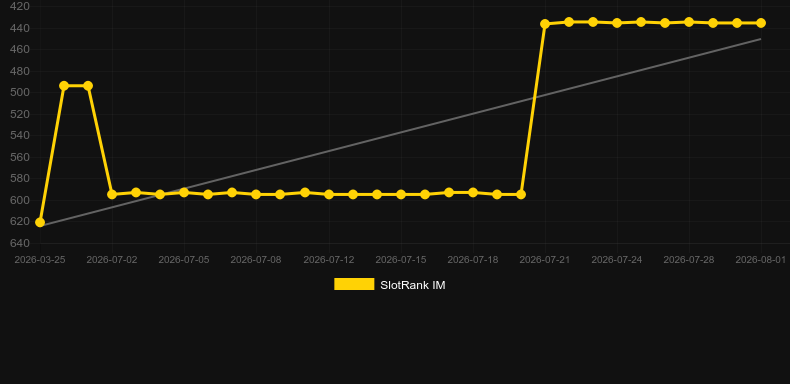
Task: Click the 600 y-axis value label
Action: 20,200
